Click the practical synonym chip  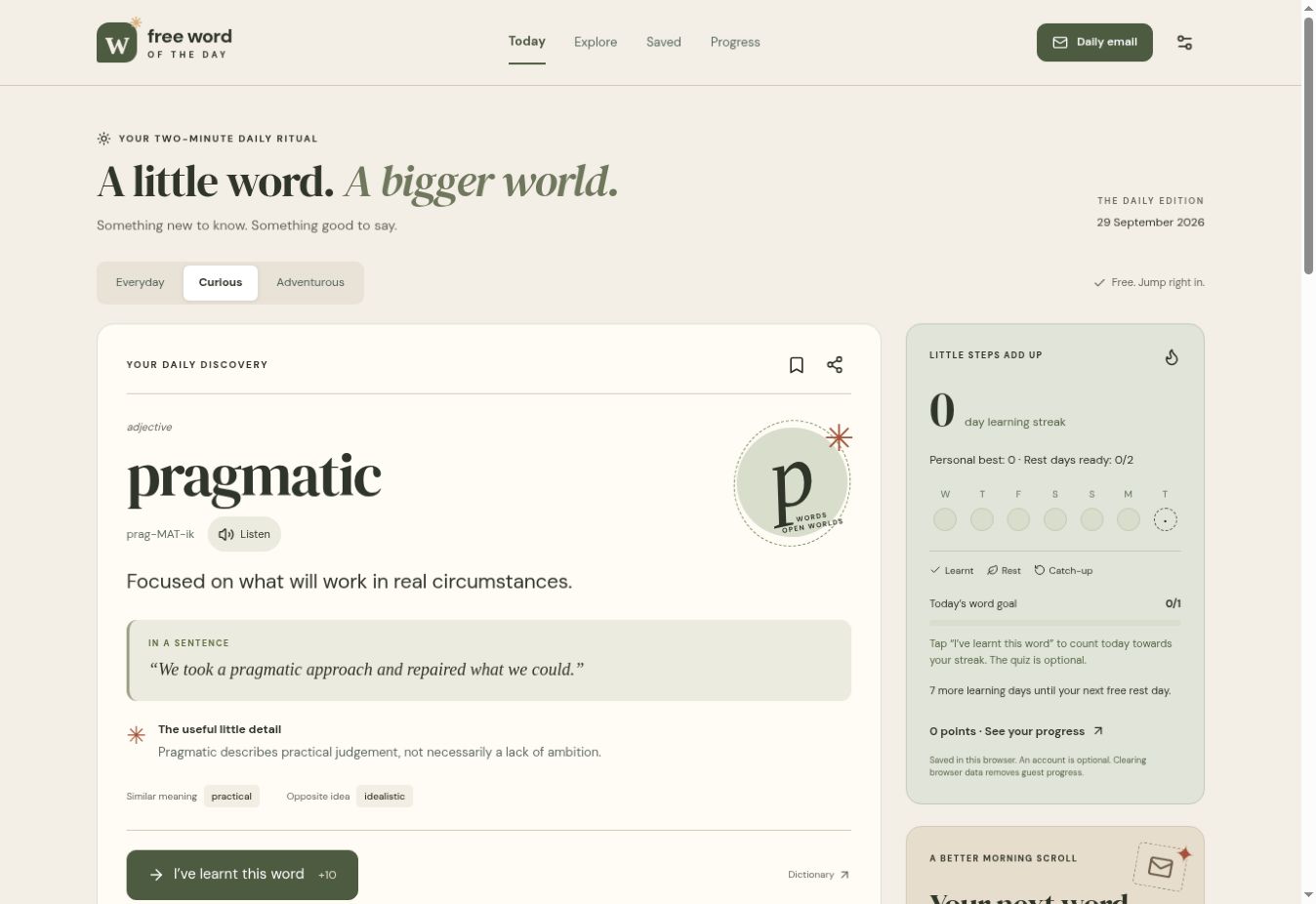coord(231,797)
